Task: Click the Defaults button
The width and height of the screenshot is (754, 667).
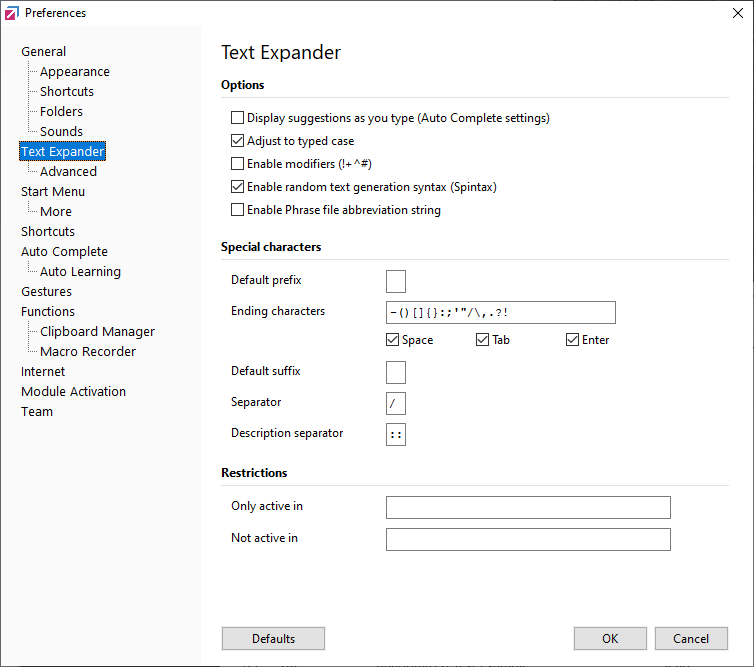Action: 273,639
